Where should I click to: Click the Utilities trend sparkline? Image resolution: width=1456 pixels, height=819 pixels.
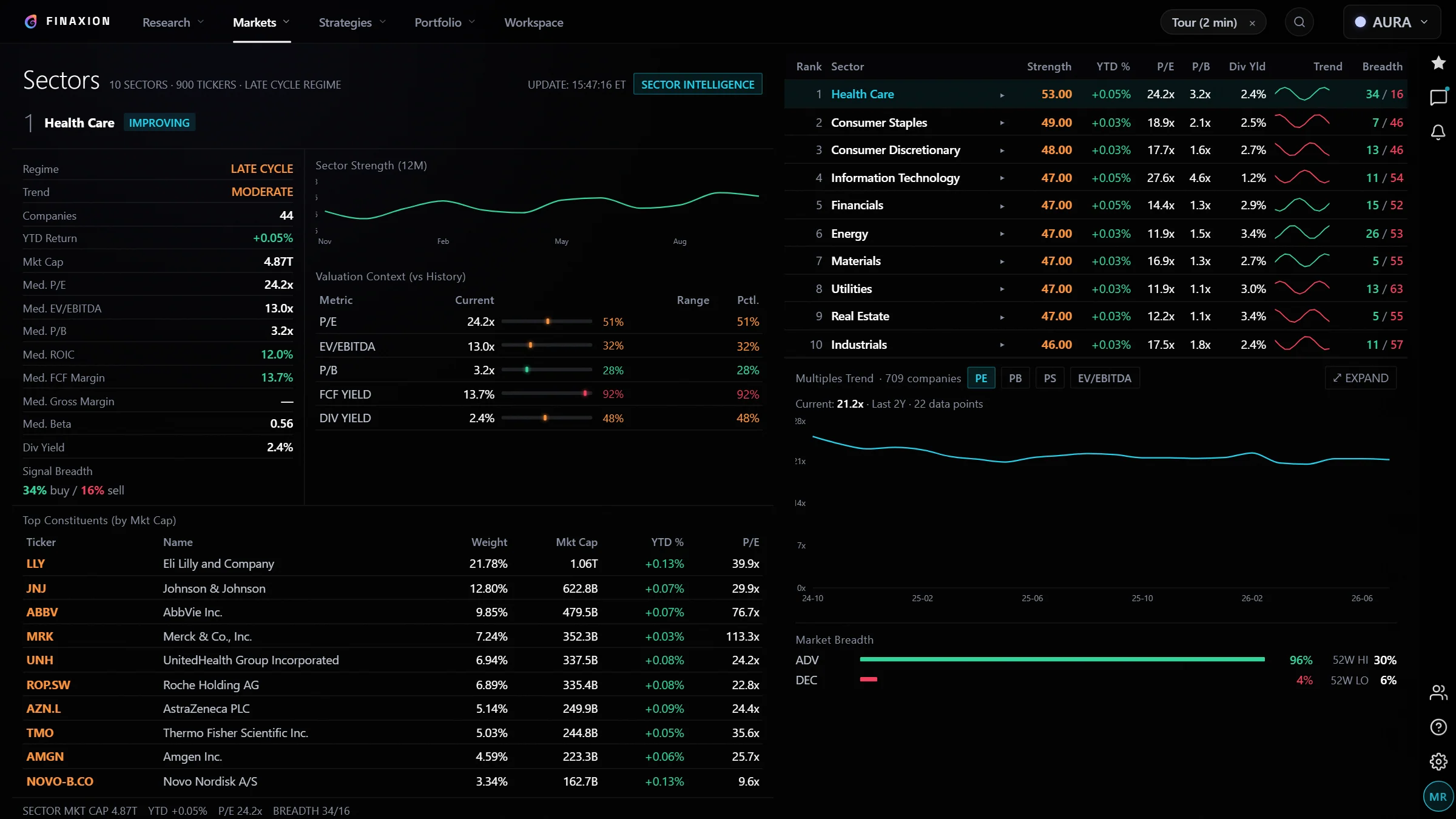tap(1302, 288)
